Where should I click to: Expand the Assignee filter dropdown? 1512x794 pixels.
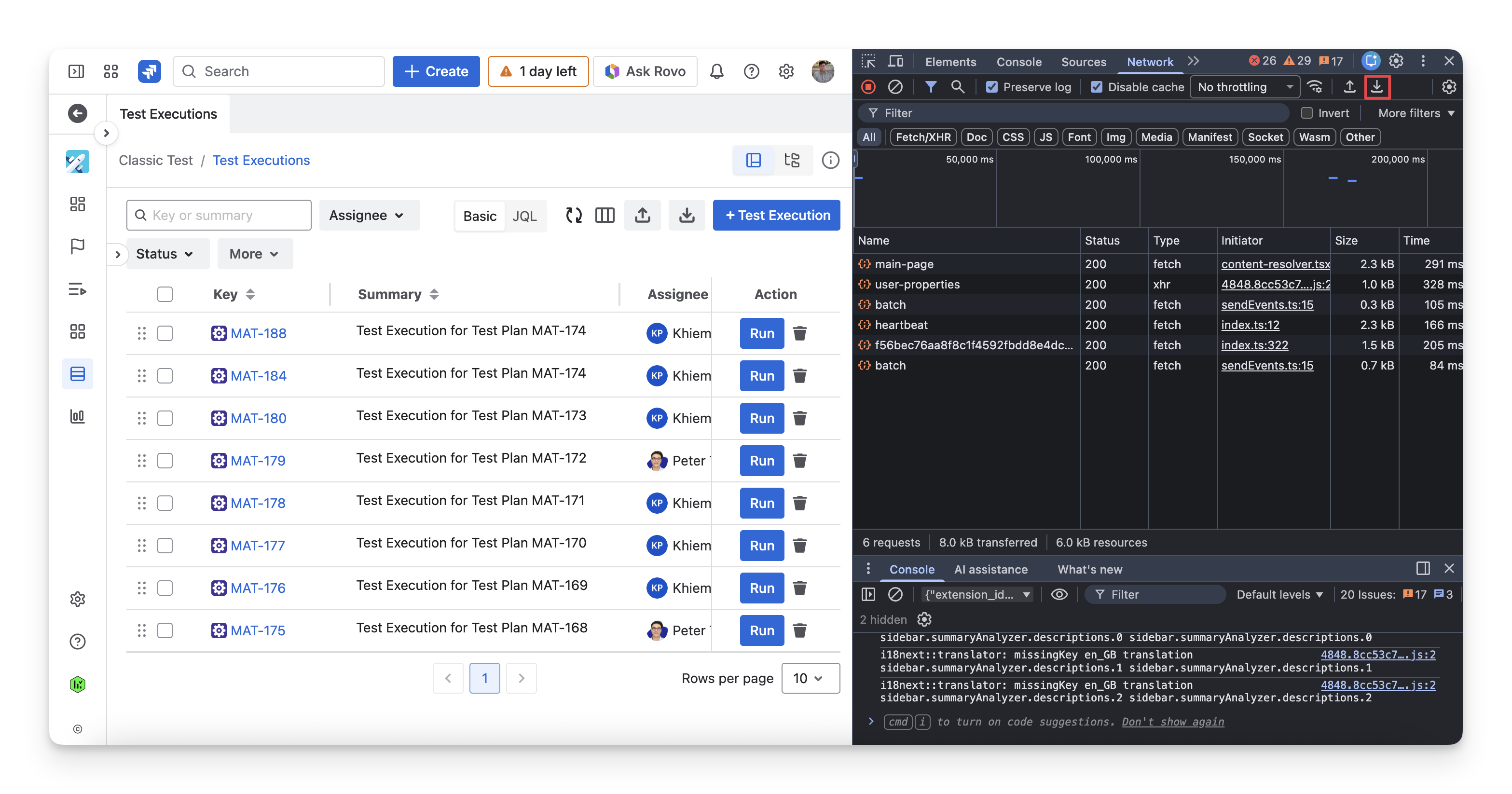(367, 215)
